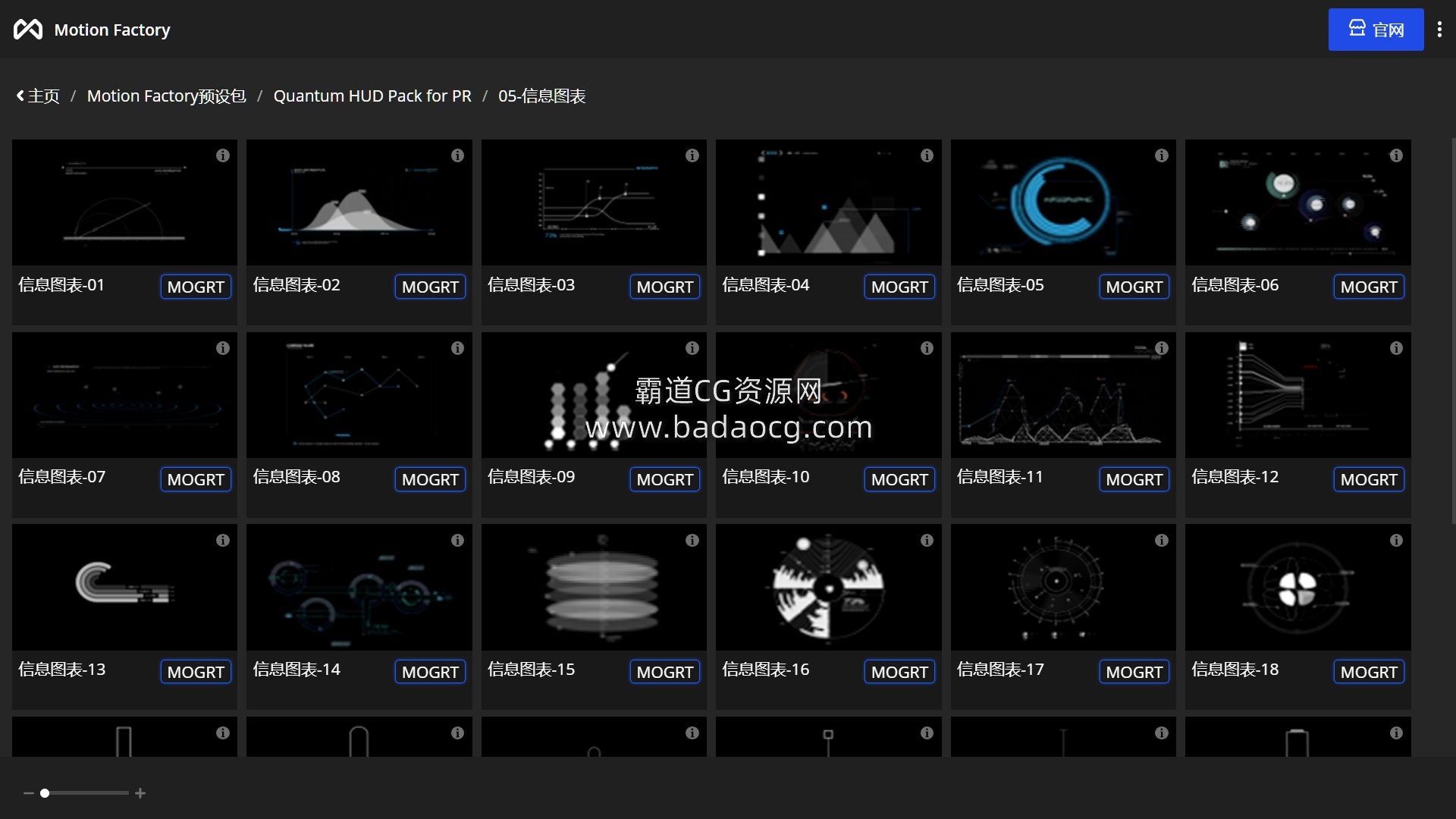Screen dimensions: 1456x819
Task: Click MOGRT button for 信息图表-15
Action: tap(665, 672)
